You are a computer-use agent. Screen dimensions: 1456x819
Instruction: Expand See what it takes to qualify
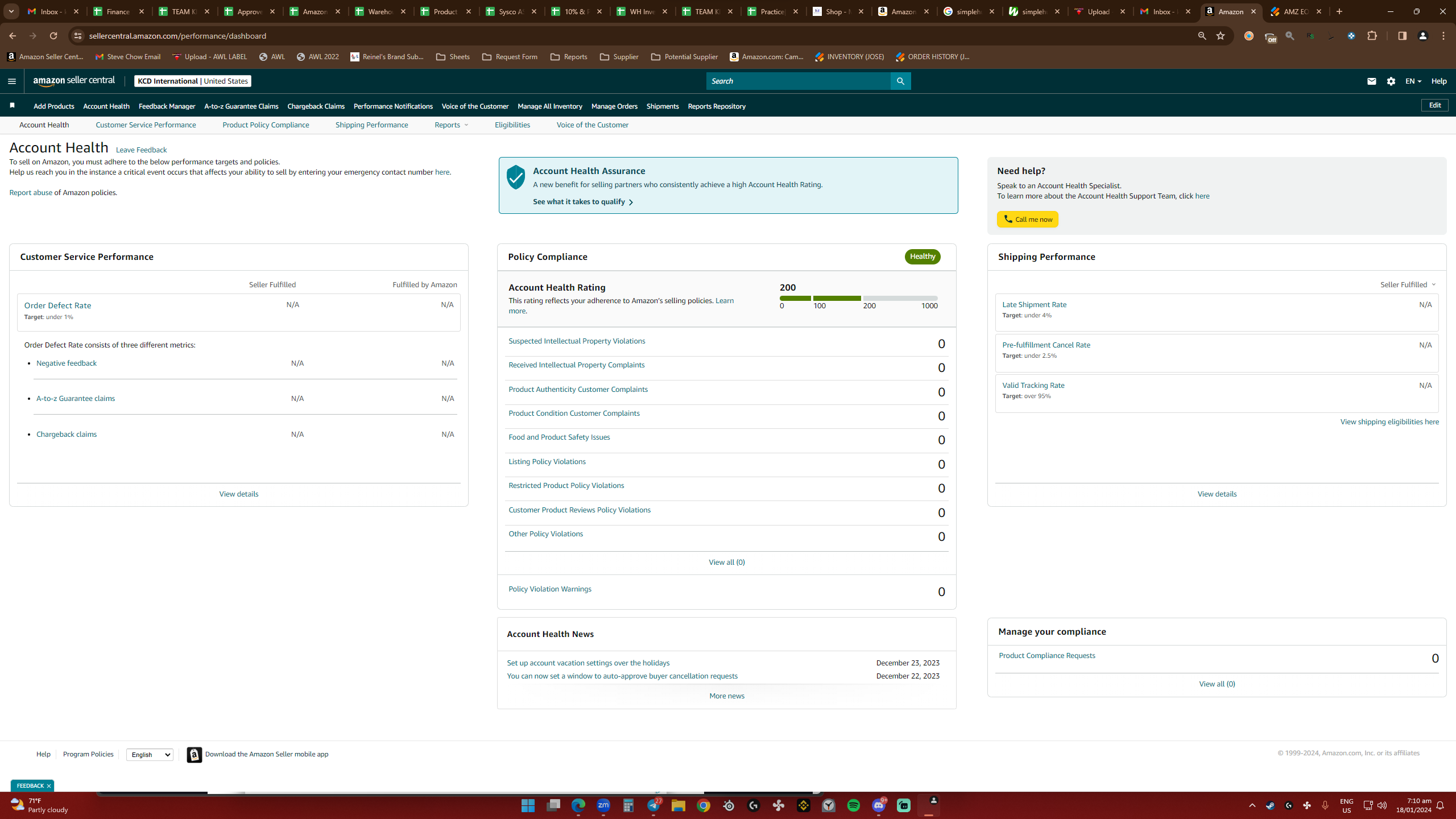(x=583, y=202)
